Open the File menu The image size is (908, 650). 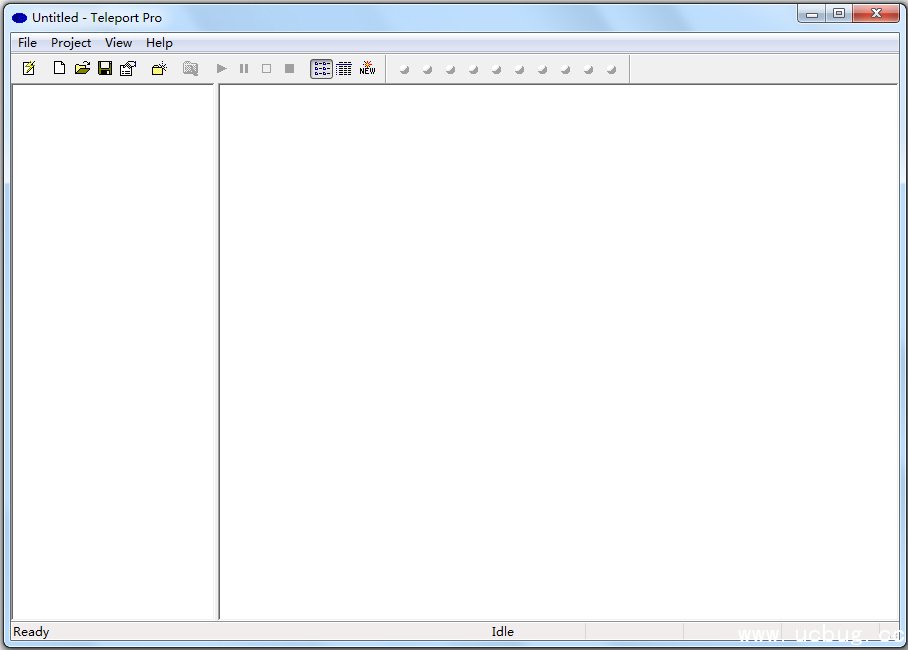[27, 43]
